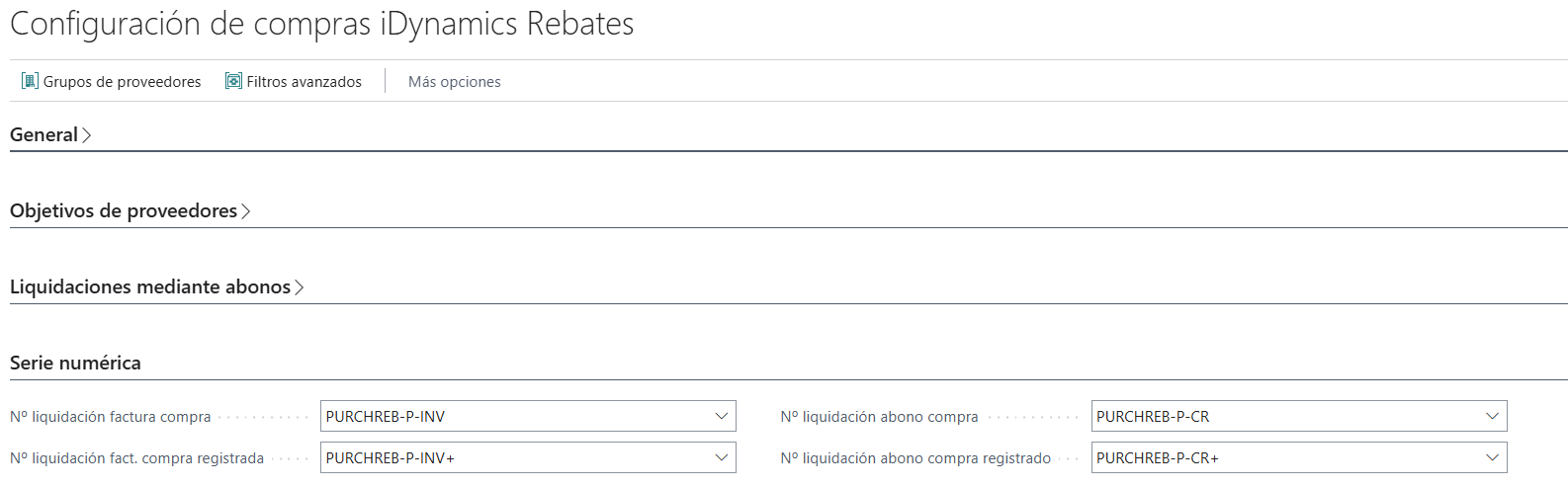Screen dimensions: 1568x488
Task: Open Grupos de proveedores action
Action: pos(112,81)
